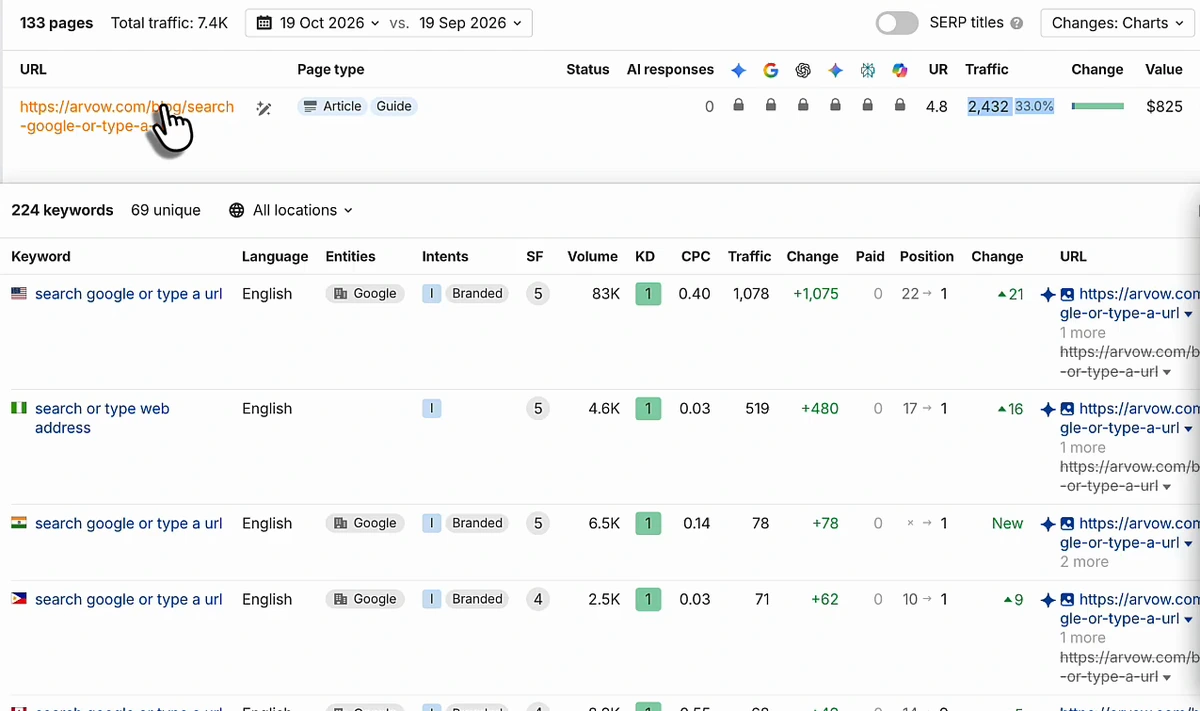This screenshot has height=711, width=1200.
Task: Click the Philippines flag on the fourth keyword row
Action: point(19,599)
